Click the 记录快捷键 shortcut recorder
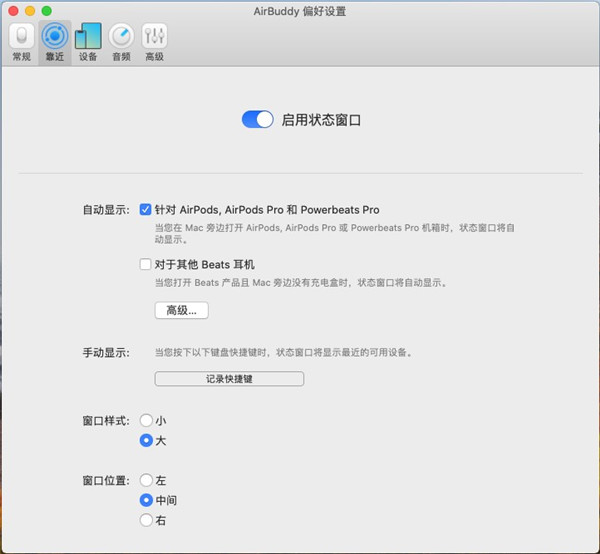The width and height of the screenshot is (600, 554). [x=229, y=379]
